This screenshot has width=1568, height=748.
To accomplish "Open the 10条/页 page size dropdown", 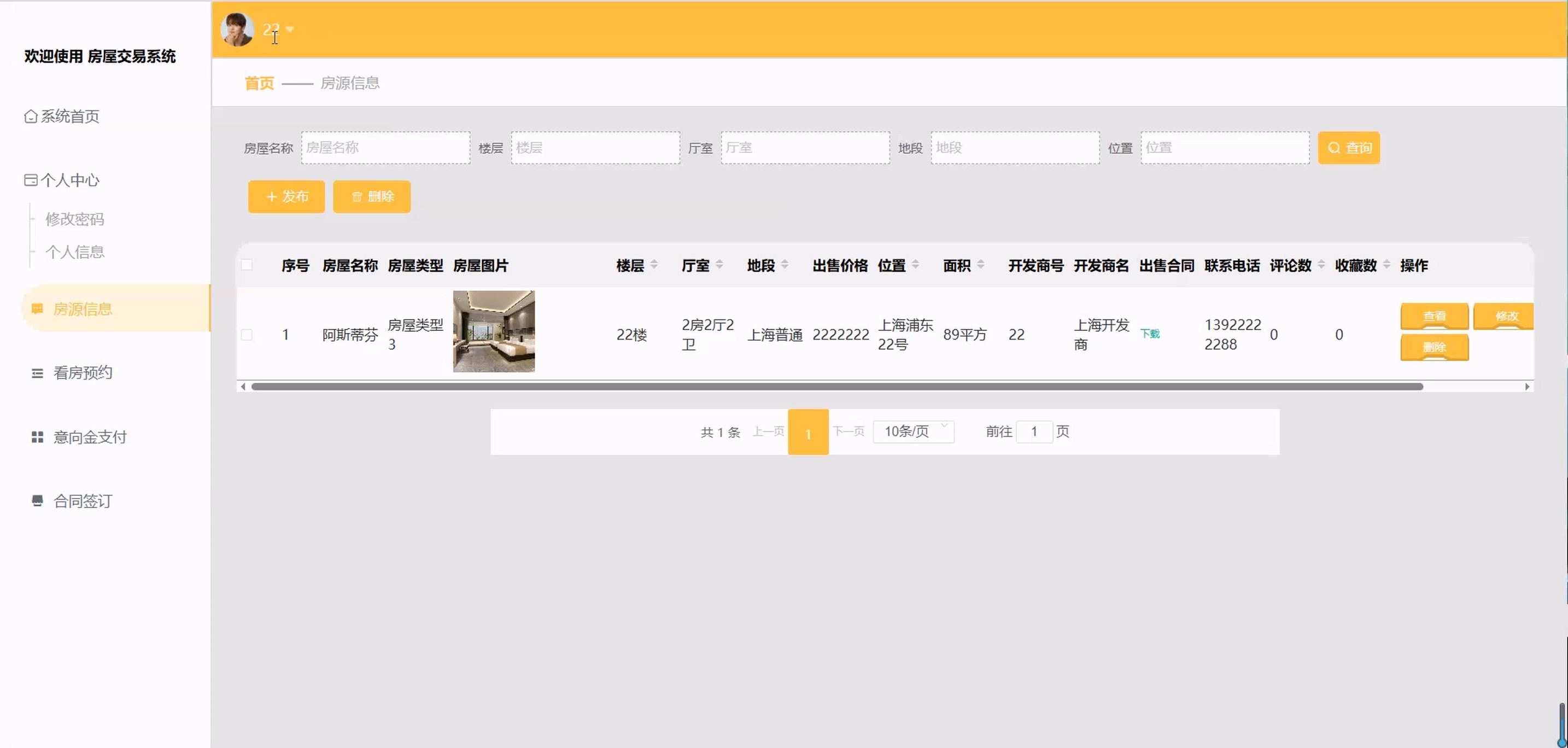I will pos(913,431).
